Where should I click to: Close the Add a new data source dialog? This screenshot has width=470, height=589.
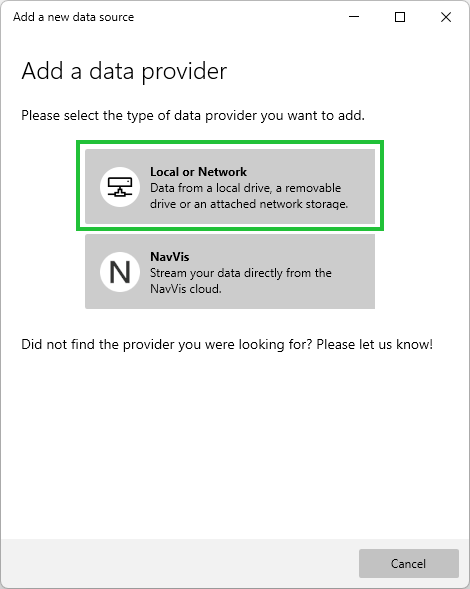point(446,17)
